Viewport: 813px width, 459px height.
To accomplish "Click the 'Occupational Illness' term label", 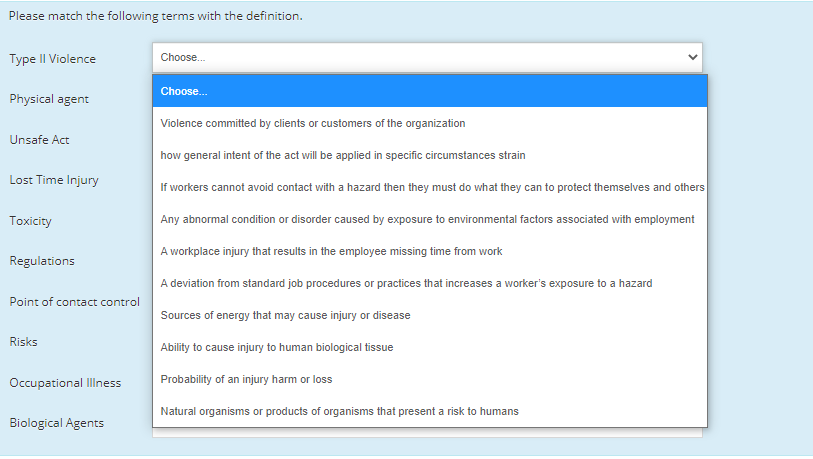I will (x=65, y=383).
